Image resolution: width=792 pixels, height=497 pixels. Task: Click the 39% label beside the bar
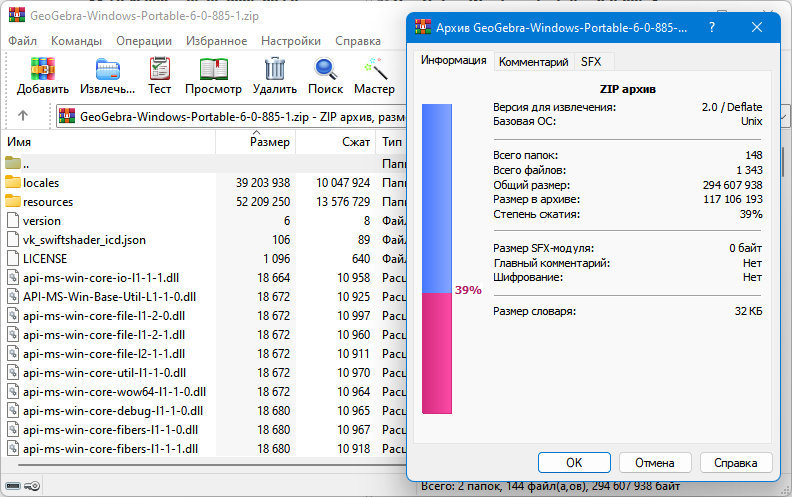[x=468, y=290]
